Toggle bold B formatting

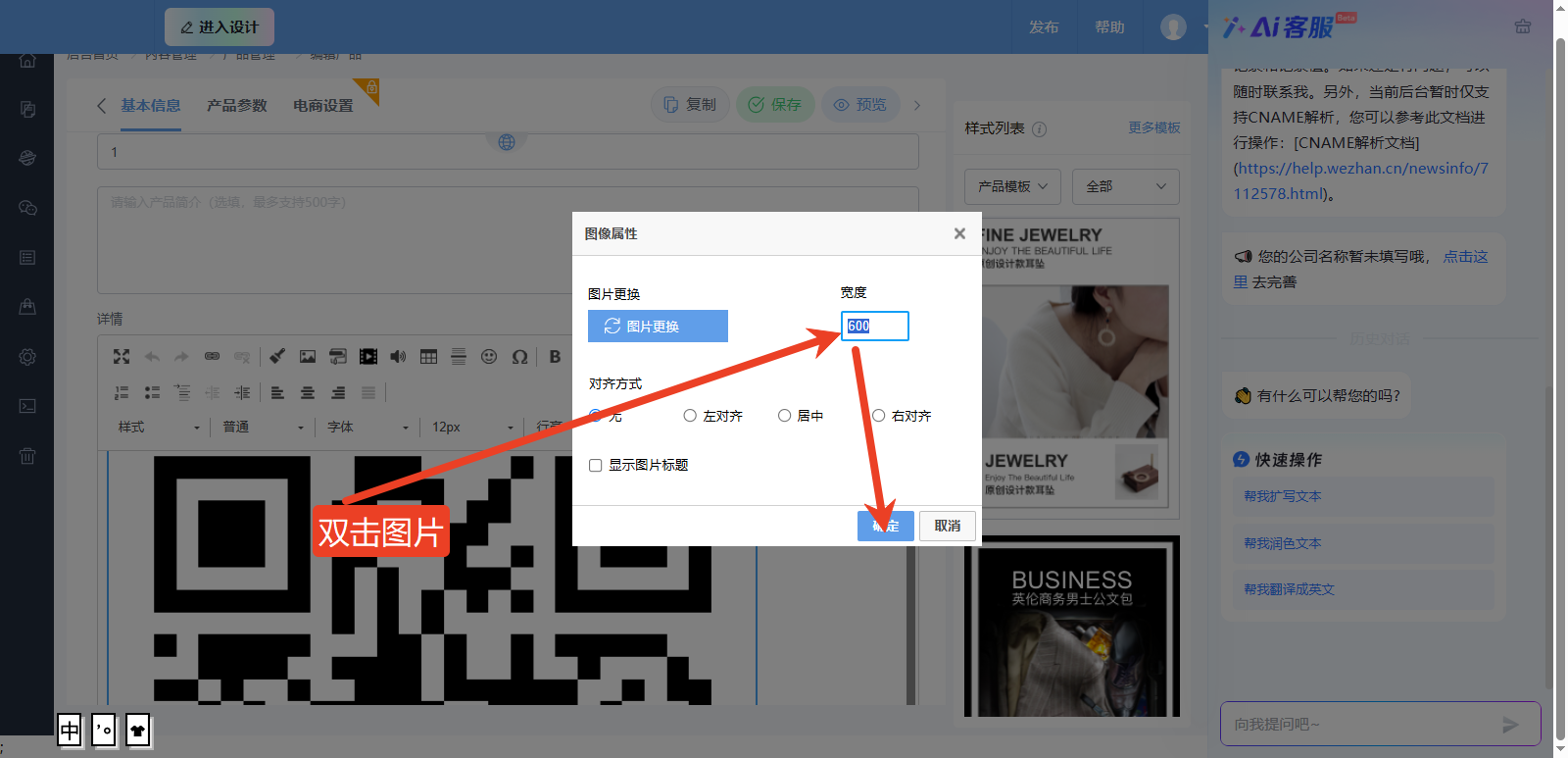coord(555,357)
